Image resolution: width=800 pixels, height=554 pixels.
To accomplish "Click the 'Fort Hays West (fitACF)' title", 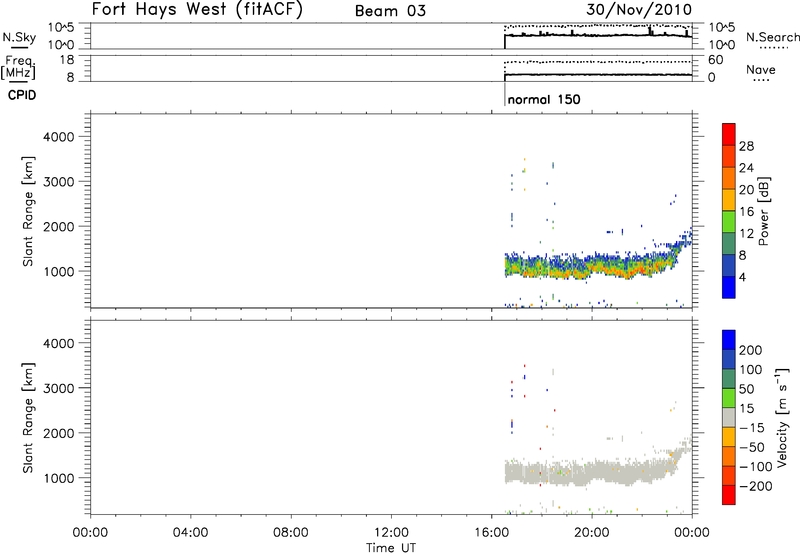I will [x=197, y=9].
